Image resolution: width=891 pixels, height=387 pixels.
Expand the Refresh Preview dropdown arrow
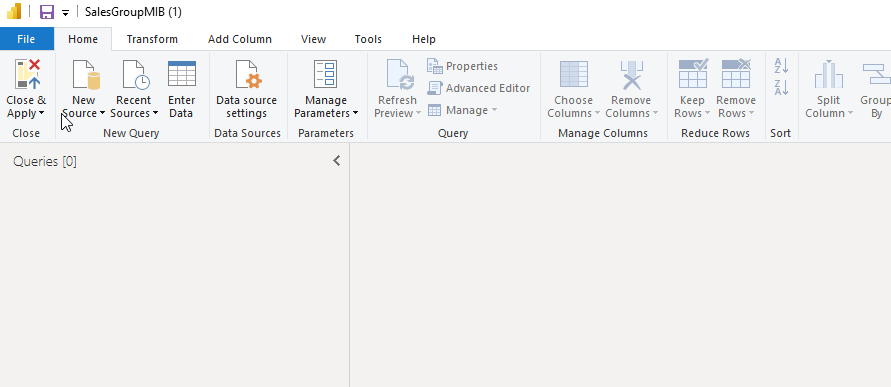click(419, 114)
